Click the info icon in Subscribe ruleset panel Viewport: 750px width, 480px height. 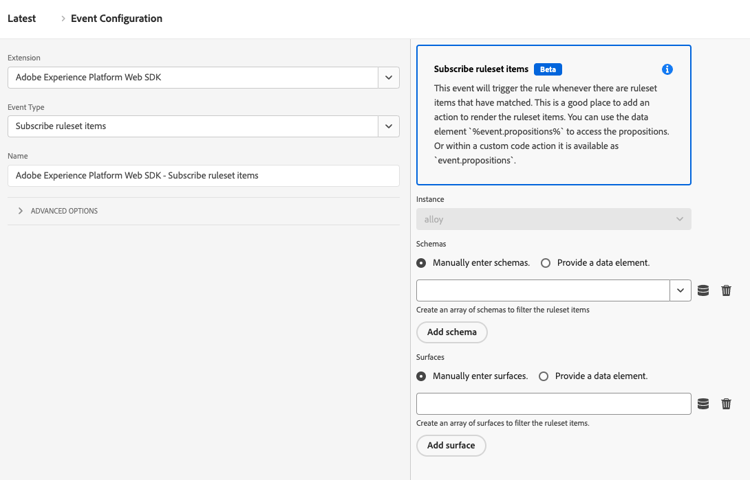coord(667,69)
